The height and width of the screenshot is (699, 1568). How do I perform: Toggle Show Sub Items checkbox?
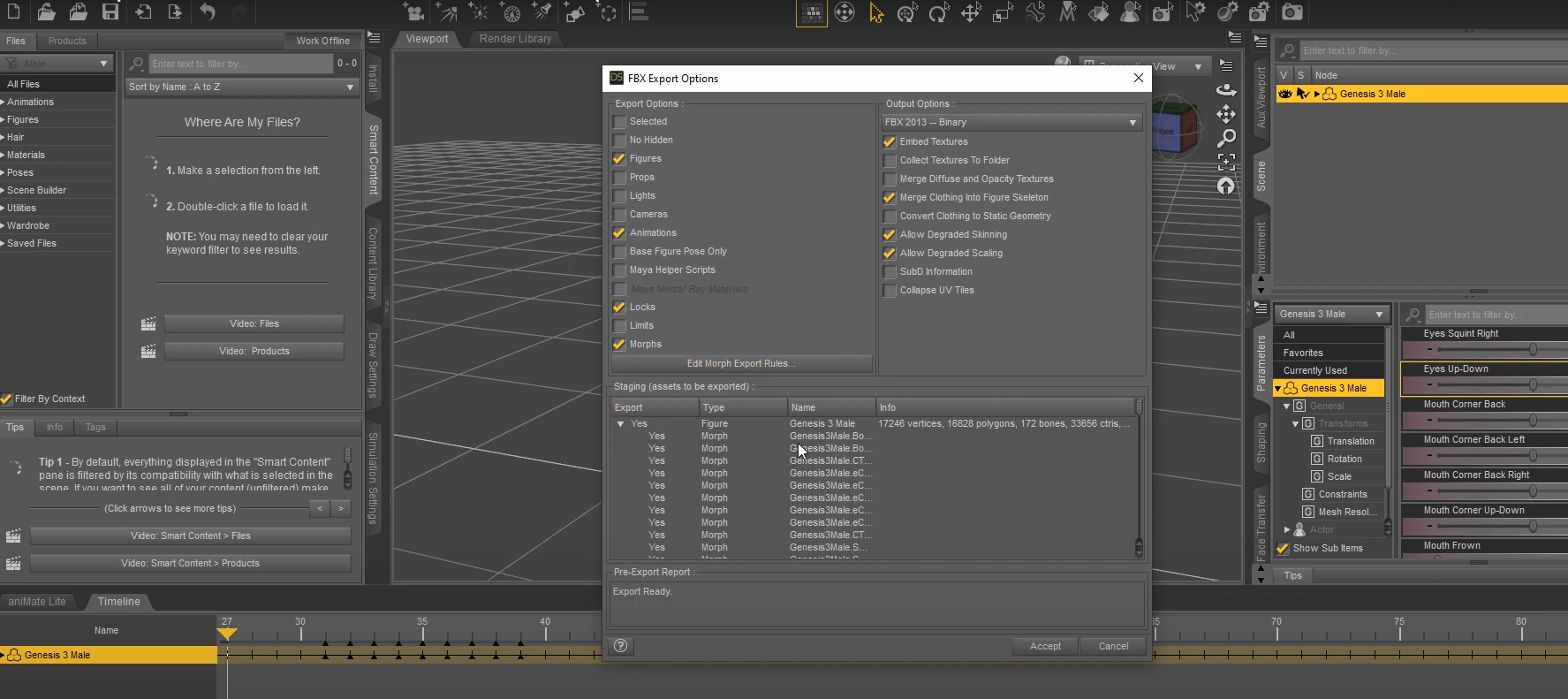(x=1283, y=549)
